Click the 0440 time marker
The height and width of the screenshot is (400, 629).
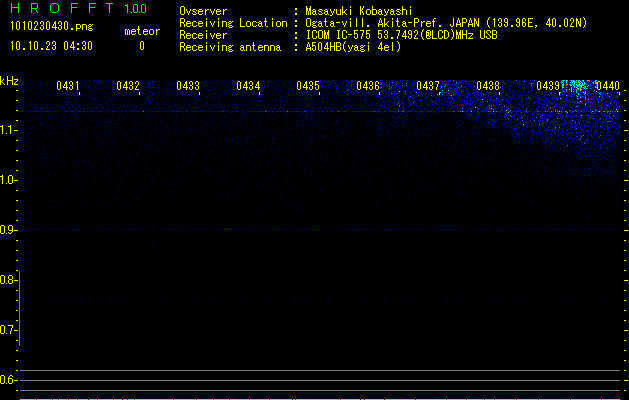(x=608, y=85)
